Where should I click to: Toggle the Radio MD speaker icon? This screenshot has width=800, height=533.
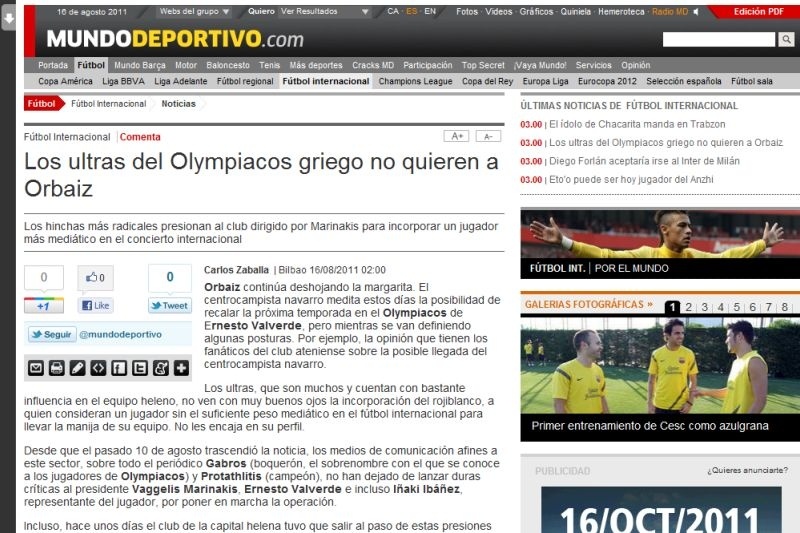[695, 11]
